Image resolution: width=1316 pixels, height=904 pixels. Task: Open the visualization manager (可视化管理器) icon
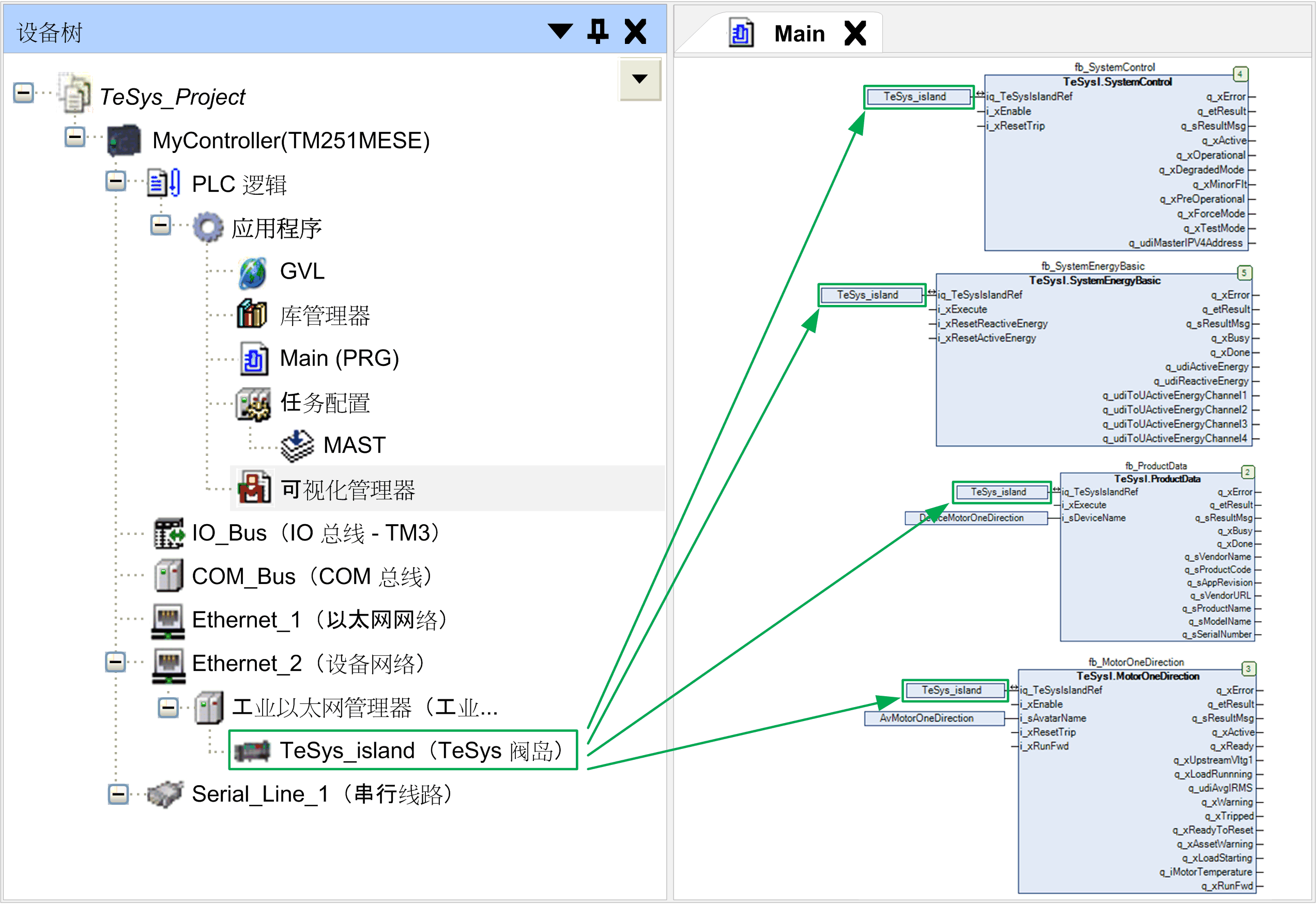pos(254,488)
